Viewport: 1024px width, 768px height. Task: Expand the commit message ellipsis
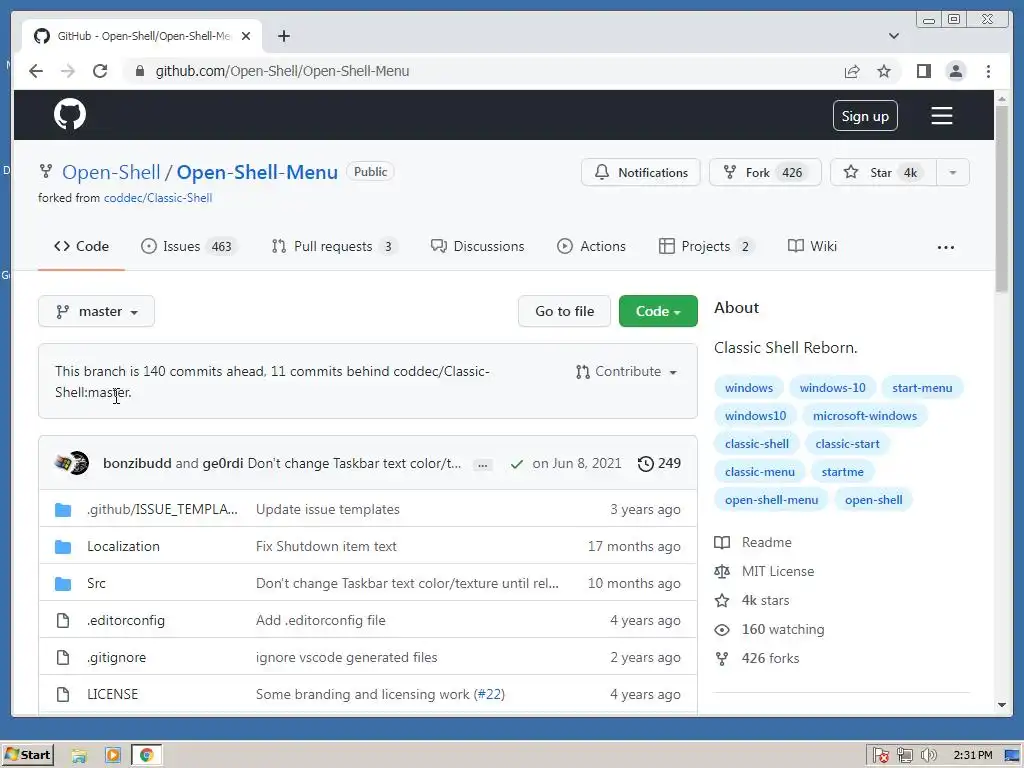(483, 465)
